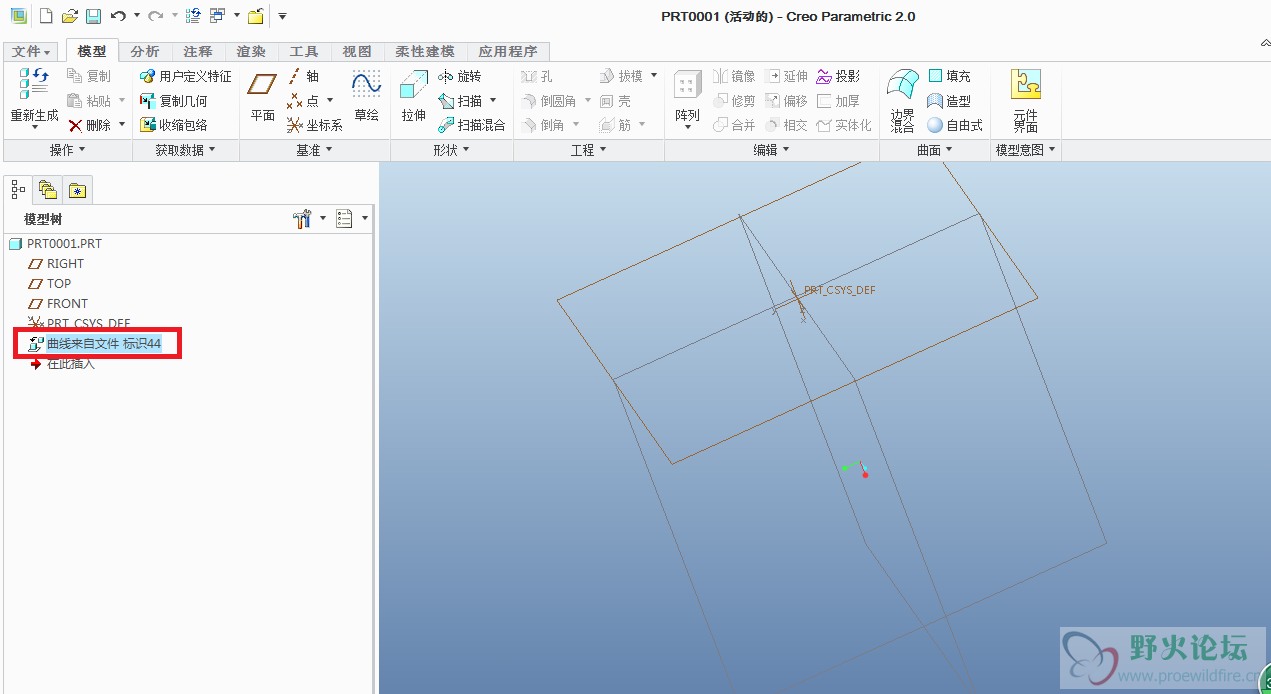The width and height of the screenshot is (1271, 694).
Task: Click Boundary Blend (边界混合)
Action: 903,101
